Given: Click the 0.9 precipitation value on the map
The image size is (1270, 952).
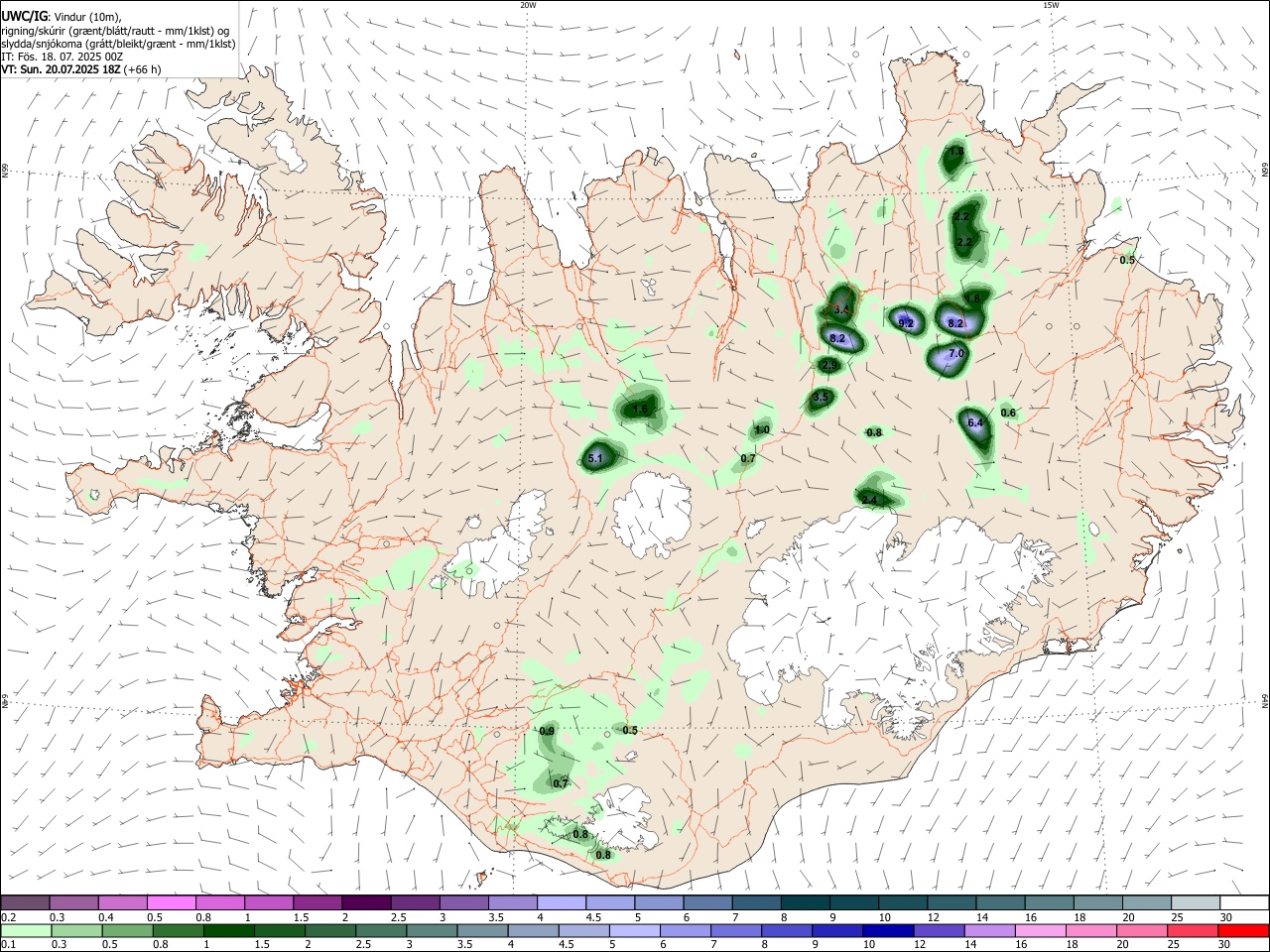Looking at the screenshot, I should (547, 731).
